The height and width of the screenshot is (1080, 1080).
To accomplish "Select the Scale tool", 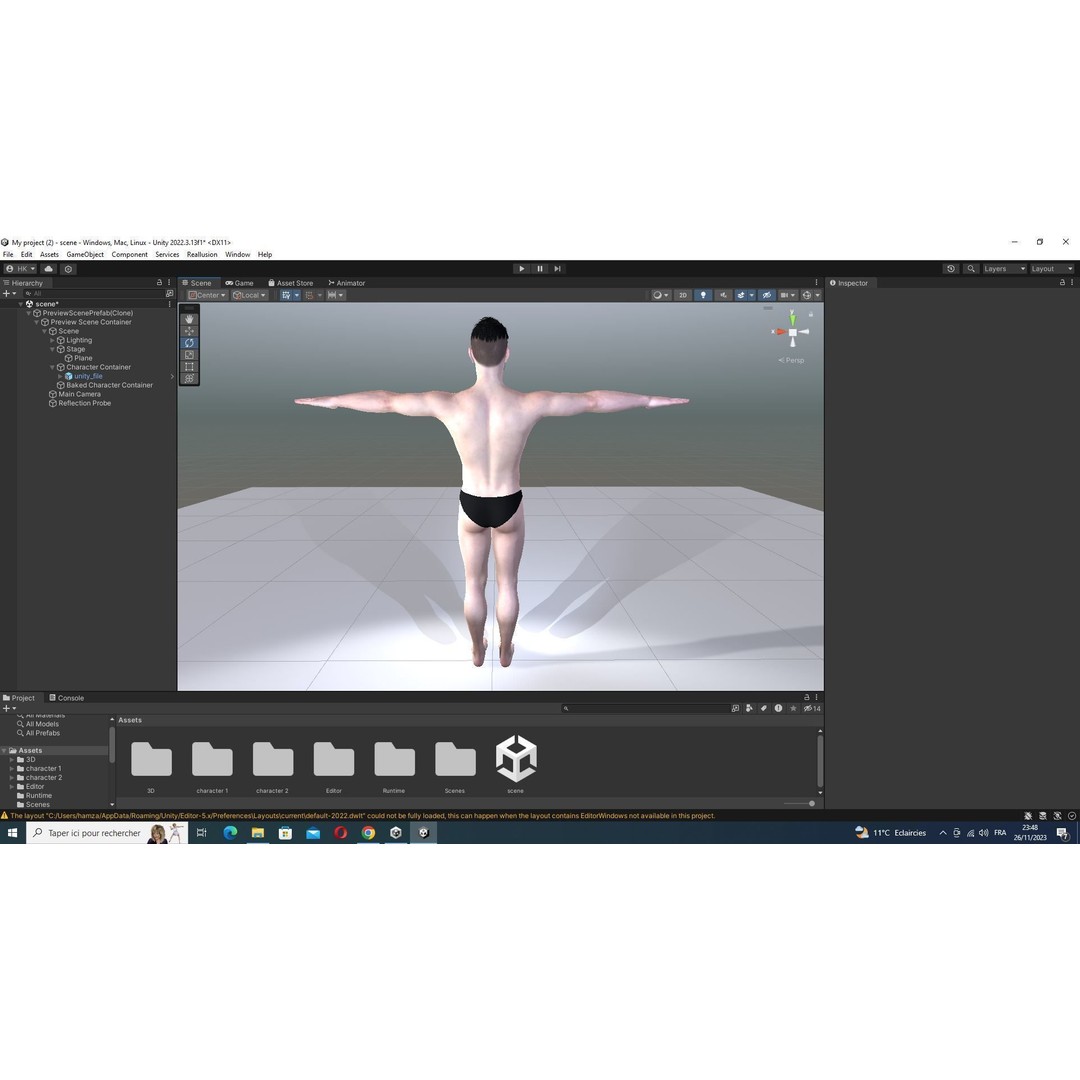I will (x=189, y=355).
